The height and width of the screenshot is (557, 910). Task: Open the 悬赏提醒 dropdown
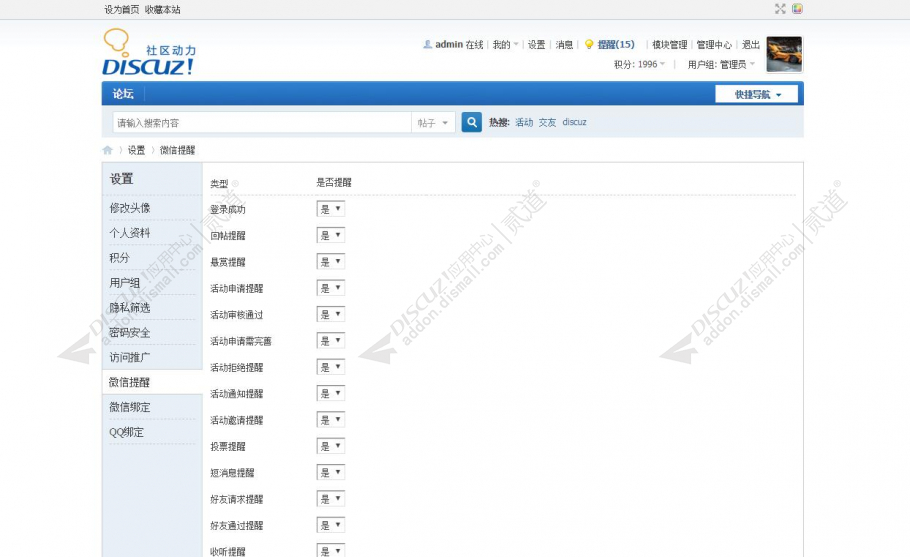[x=331, y=262]
